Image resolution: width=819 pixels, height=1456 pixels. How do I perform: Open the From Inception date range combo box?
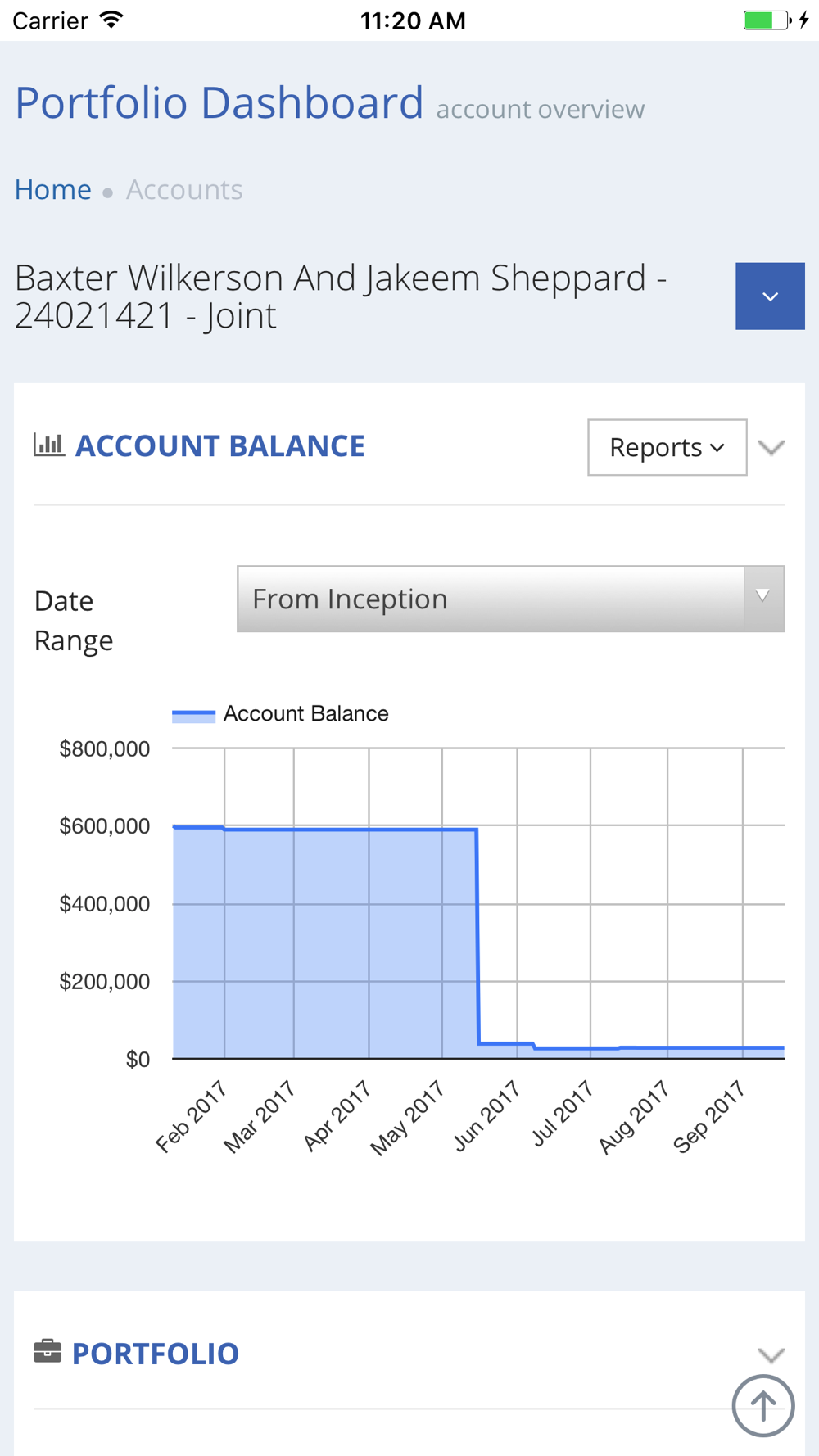coord(510,599)
